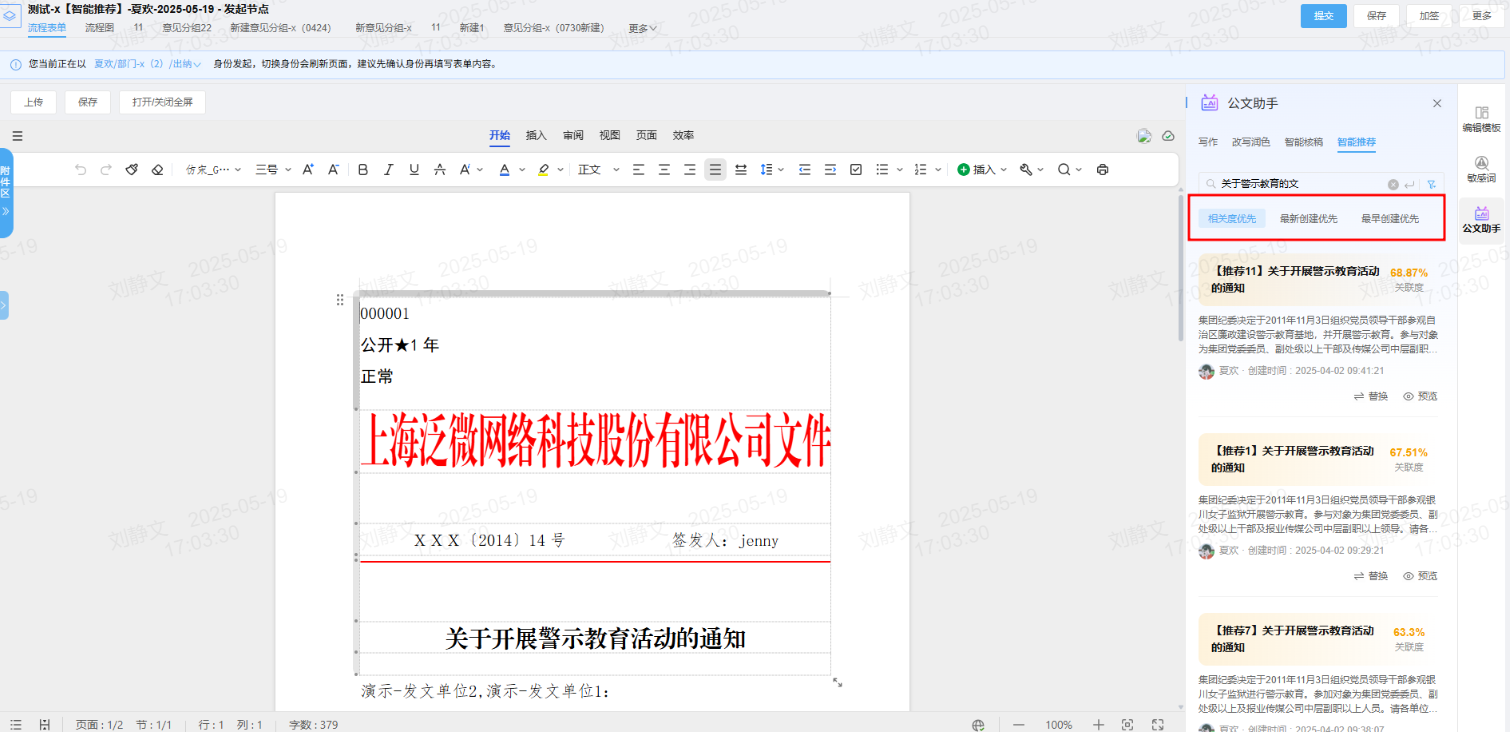Clear the search box with the X icon
The width and height of the screenshot is (1510, 732).
(1393, 184)
